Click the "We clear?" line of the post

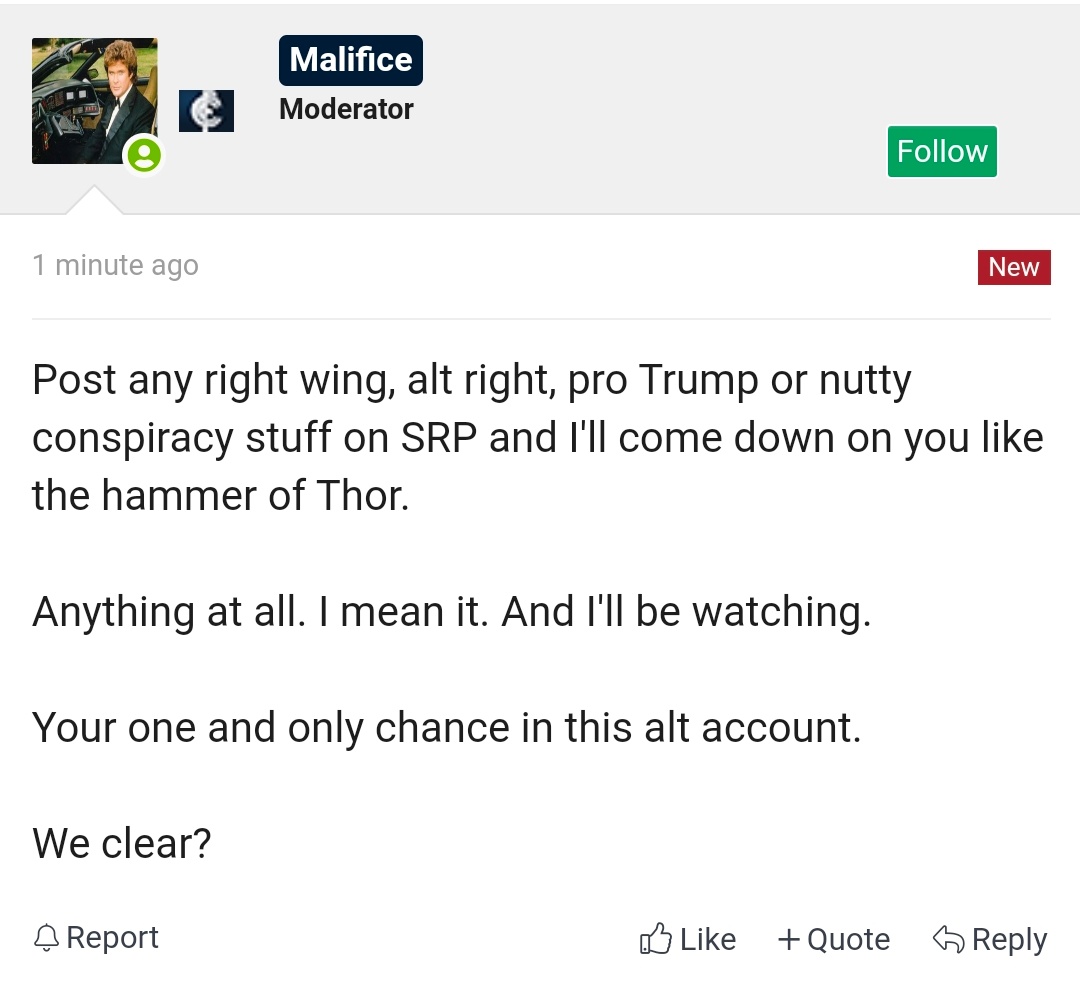coord(121,843)
